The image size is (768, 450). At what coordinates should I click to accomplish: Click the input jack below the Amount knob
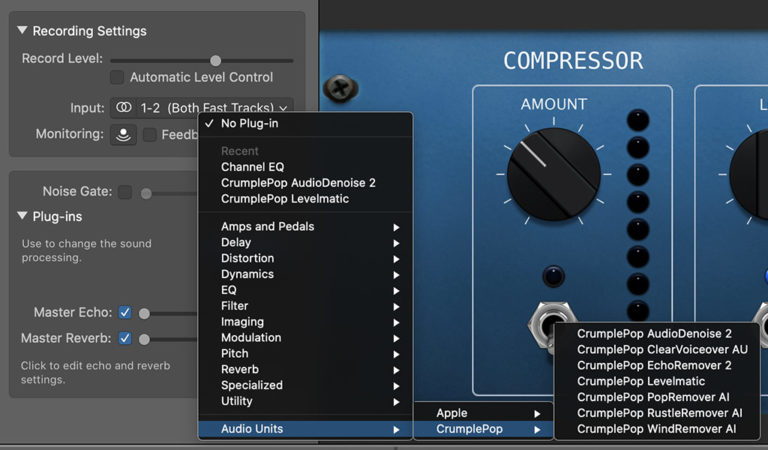552,323
